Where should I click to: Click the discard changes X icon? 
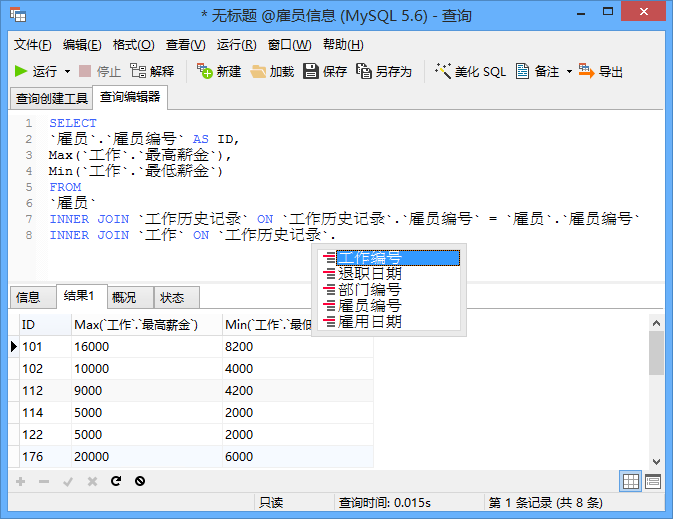(x=92, y=481)
